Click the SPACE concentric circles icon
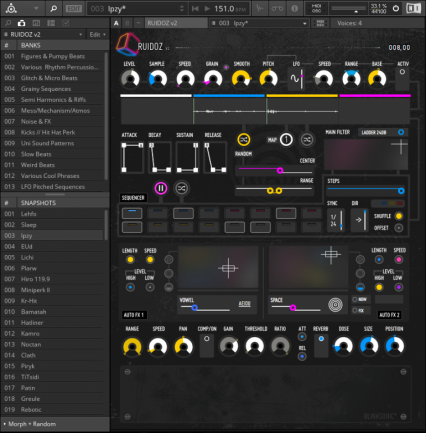426x433 pixels. pyautogui.click(x=335, y=305)
